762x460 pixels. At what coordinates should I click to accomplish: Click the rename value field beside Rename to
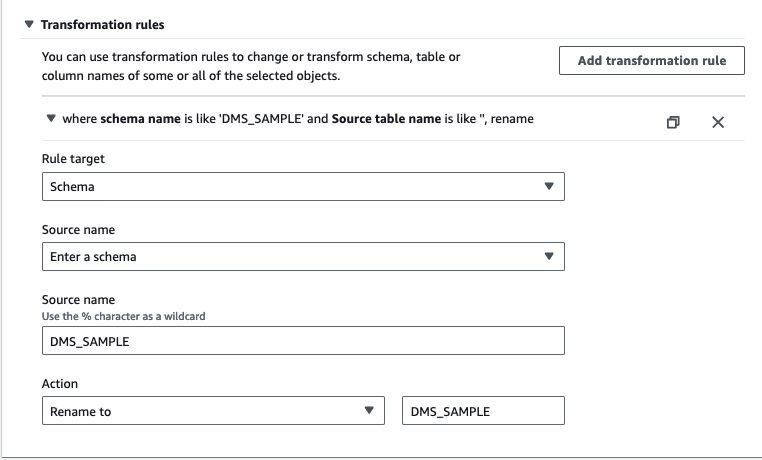point(482,411)
